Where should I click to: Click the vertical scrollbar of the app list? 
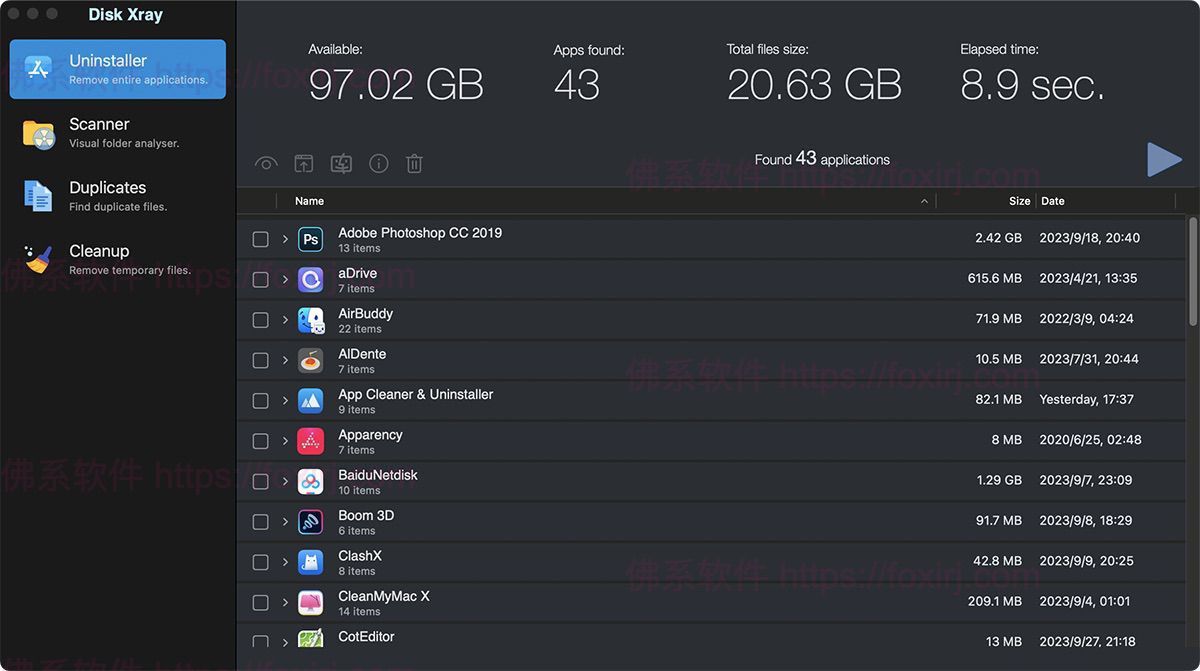[1192, 270]
